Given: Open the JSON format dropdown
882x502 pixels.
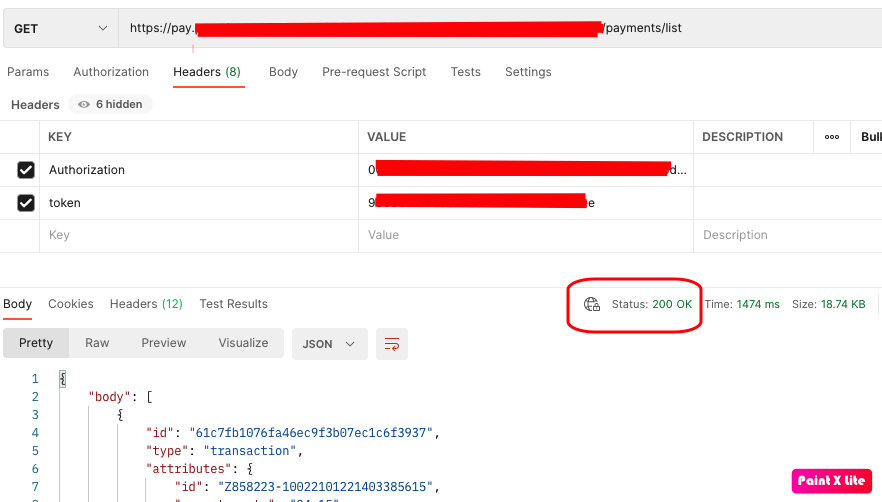Looking at the screenshot, I should (330, 344).
